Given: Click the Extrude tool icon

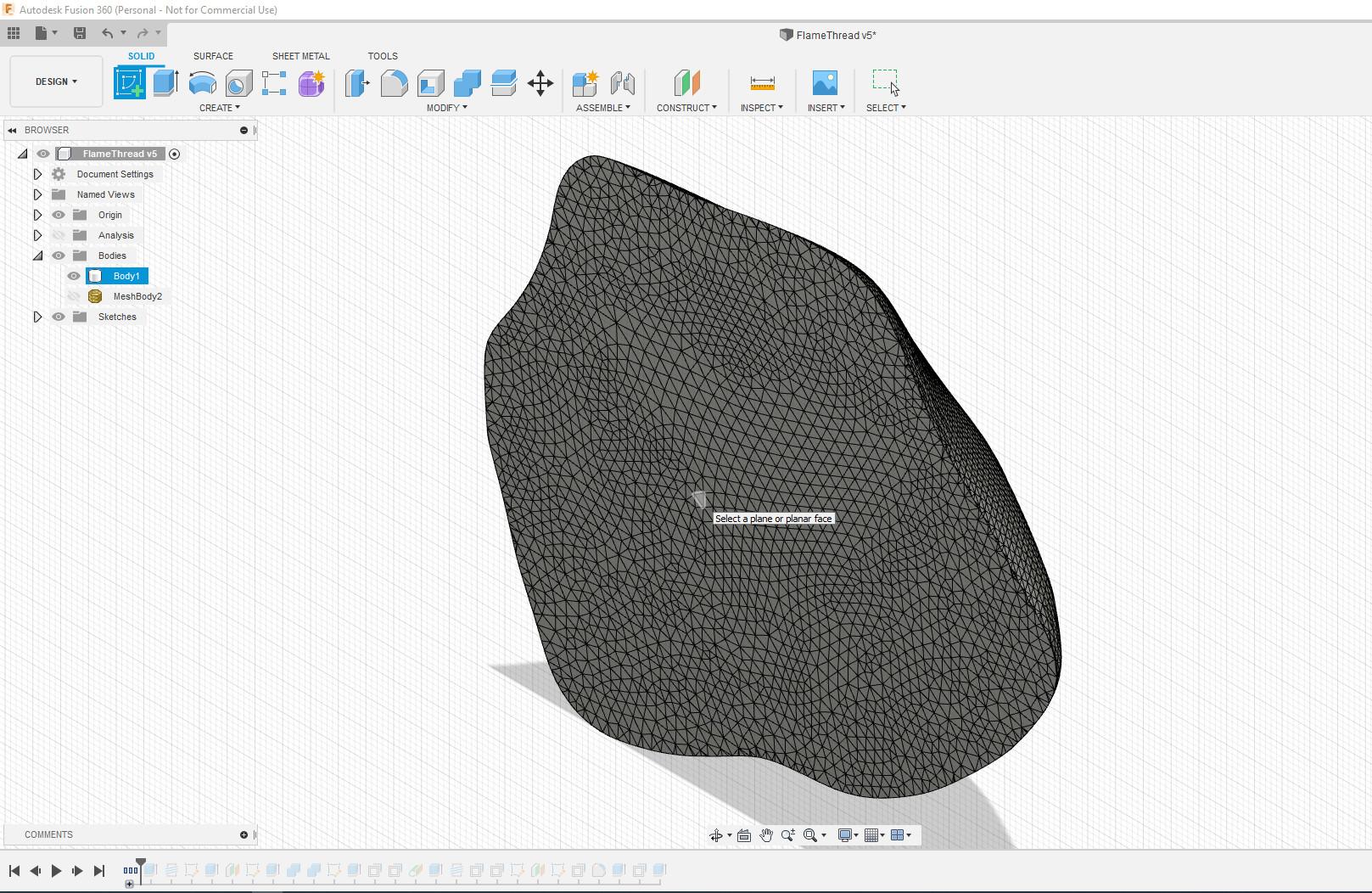Looking at the screenshot, I should [x=165, y=83].
